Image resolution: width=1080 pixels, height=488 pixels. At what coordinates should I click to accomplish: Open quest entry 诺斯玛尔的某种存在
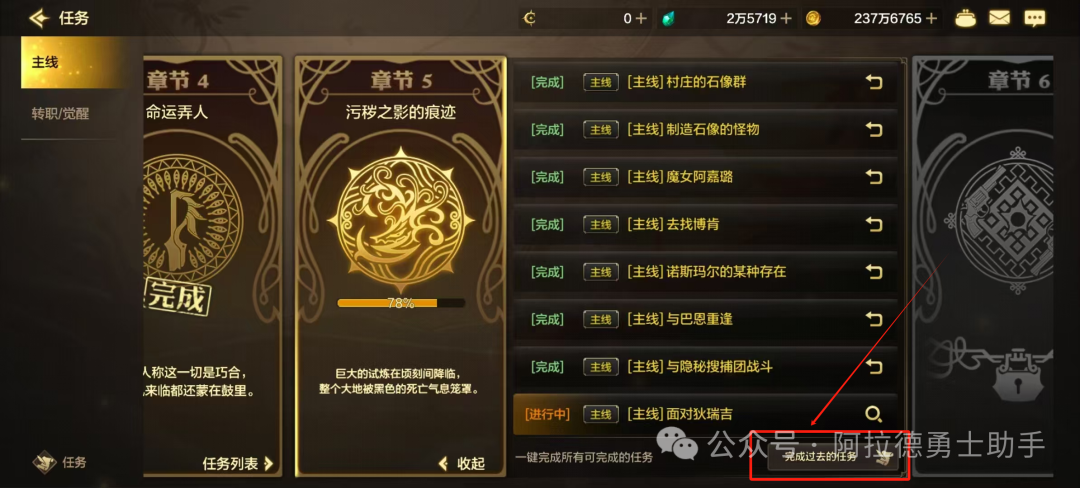pos(705,272)
